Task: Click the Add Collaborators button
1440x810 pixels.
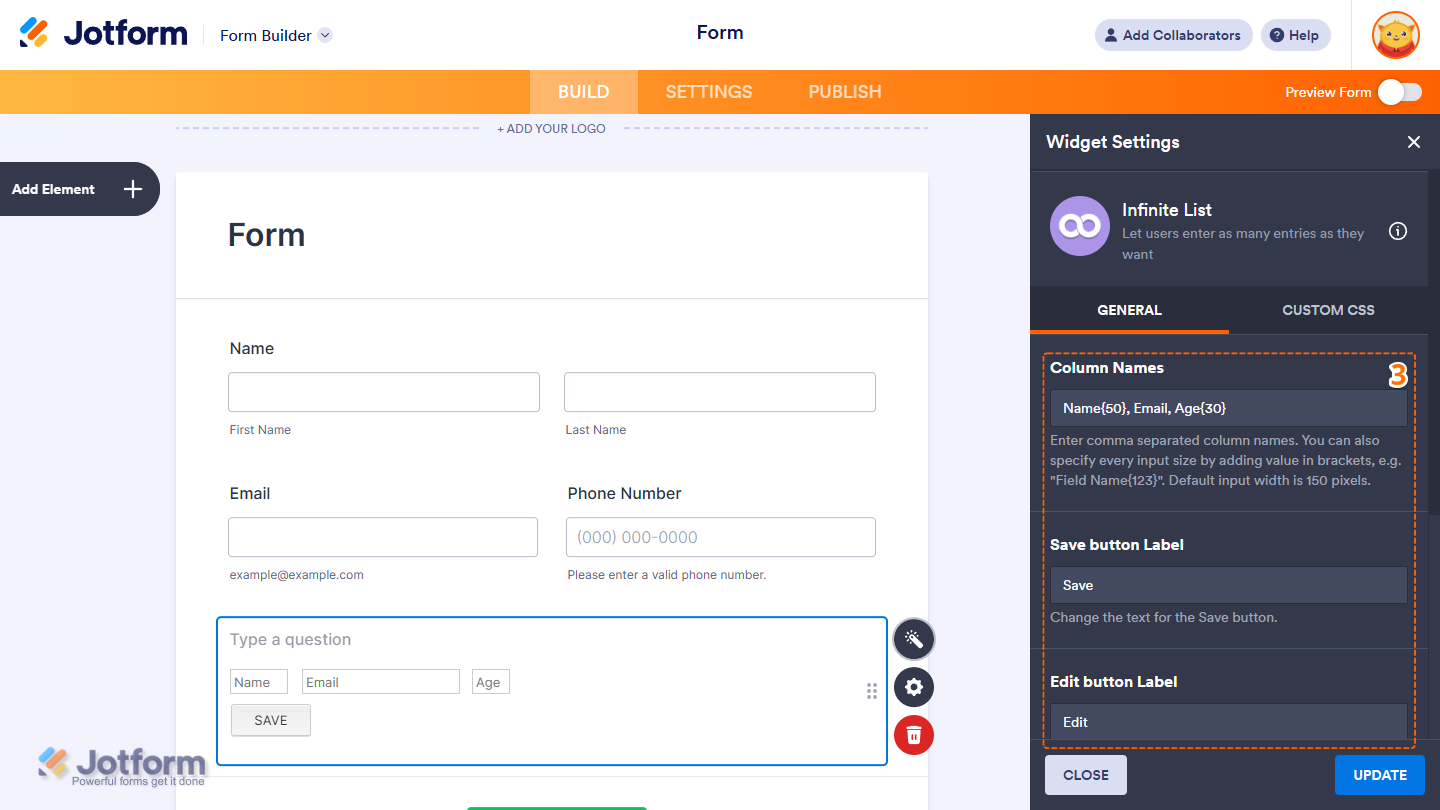Action: pyautogui.click(x=1173, y=35)
